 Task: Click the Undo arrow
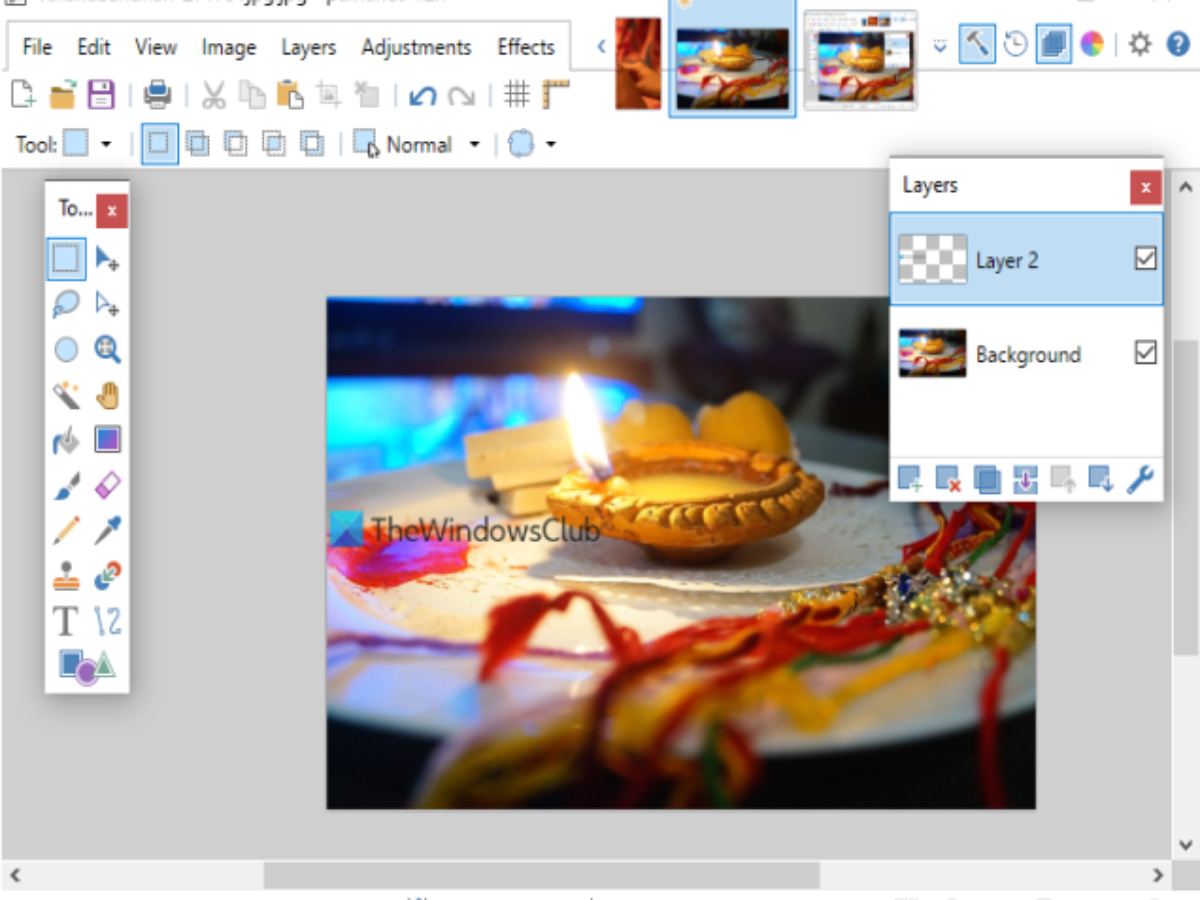coord(423,96)
